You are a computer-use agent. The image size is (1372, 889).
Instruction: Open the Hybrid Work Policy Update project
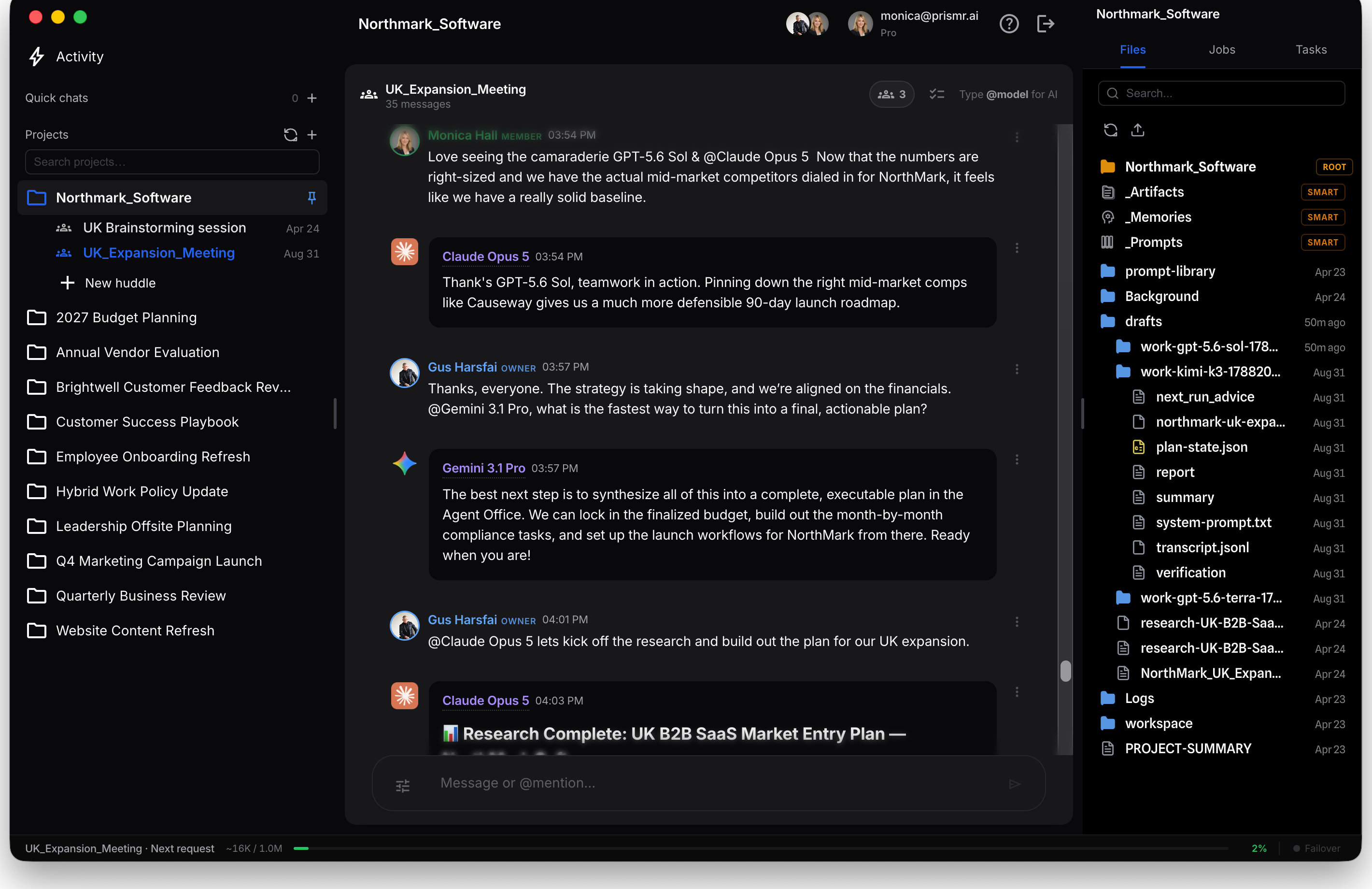142,491
